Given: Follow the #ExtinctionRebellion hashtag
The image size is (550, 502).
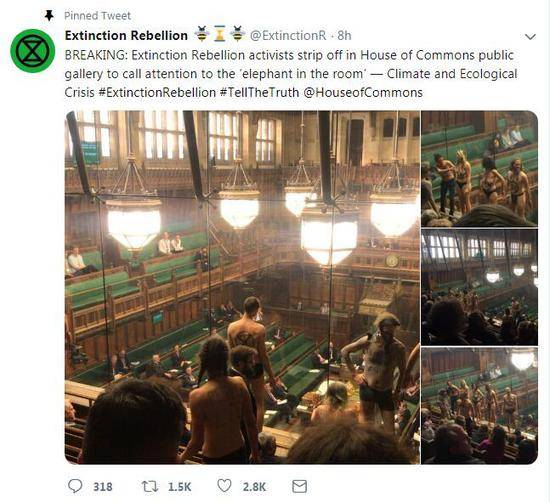Looking at the screenshot, I should pyautogui.click(x=157, y=93).
